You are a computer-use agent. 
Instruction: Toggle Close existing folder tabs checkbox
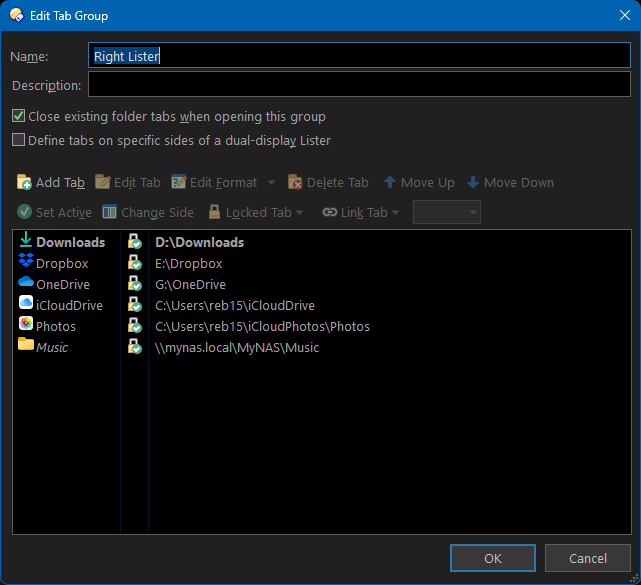point(18,116)
